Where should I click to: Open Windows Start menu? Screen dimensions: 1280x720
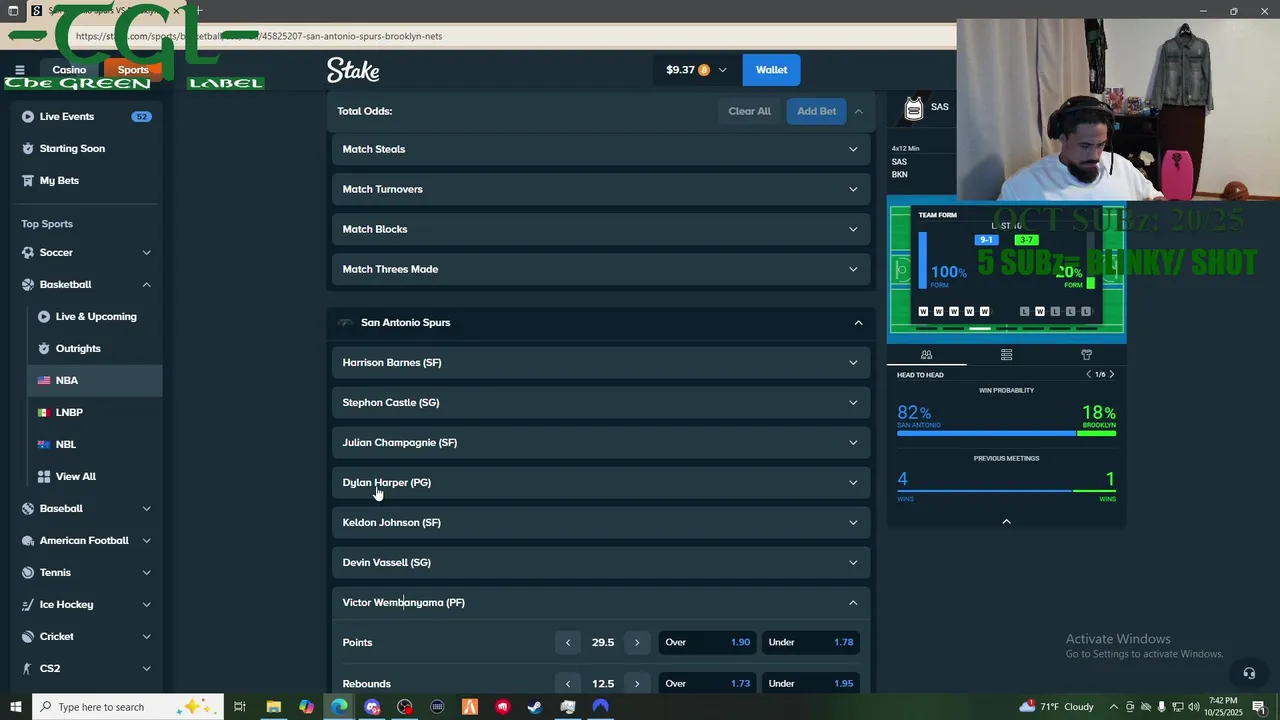(15, 707)
